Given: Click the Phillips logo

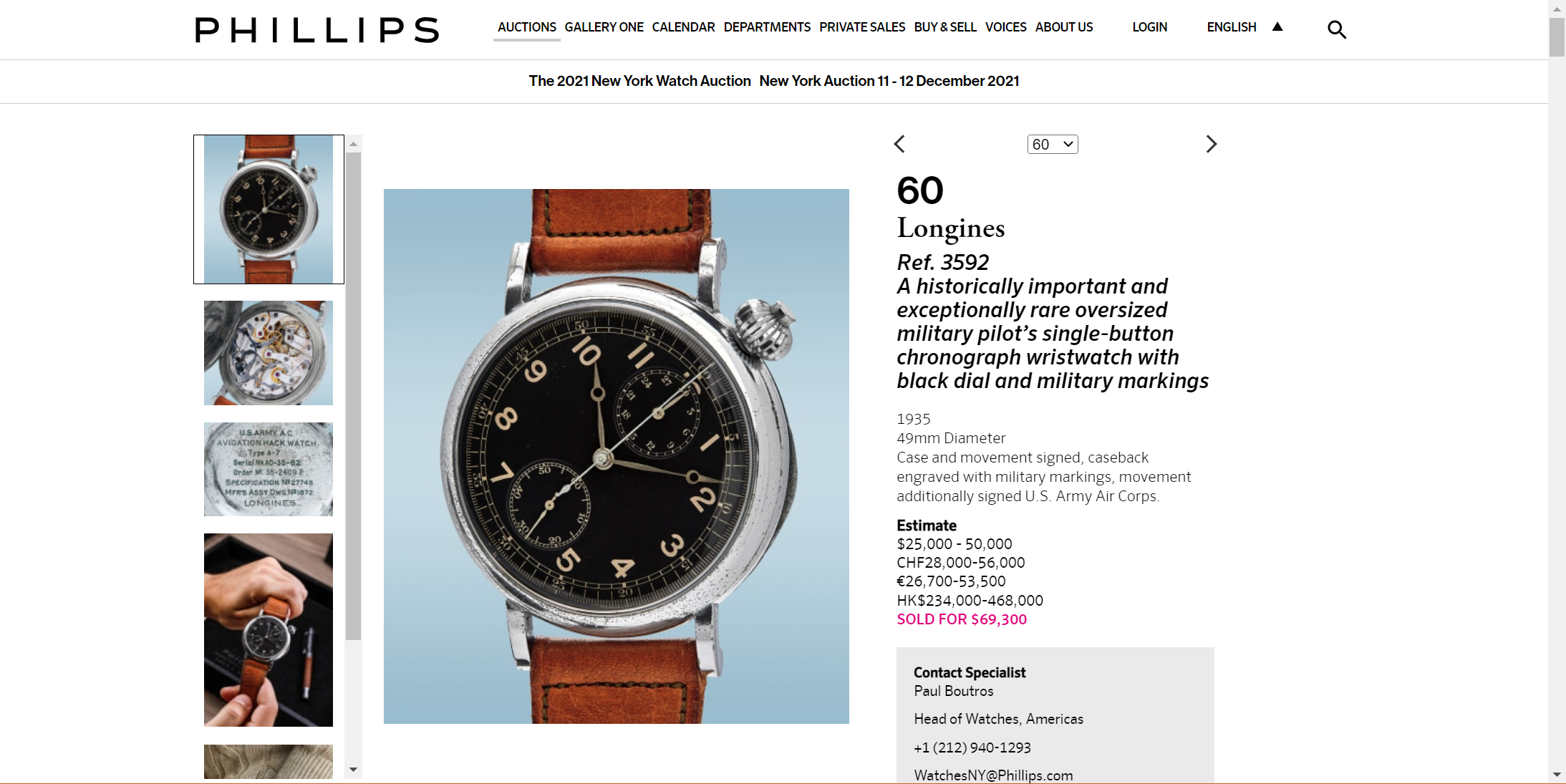Looking at the screenshot, I should pos(316,30).
